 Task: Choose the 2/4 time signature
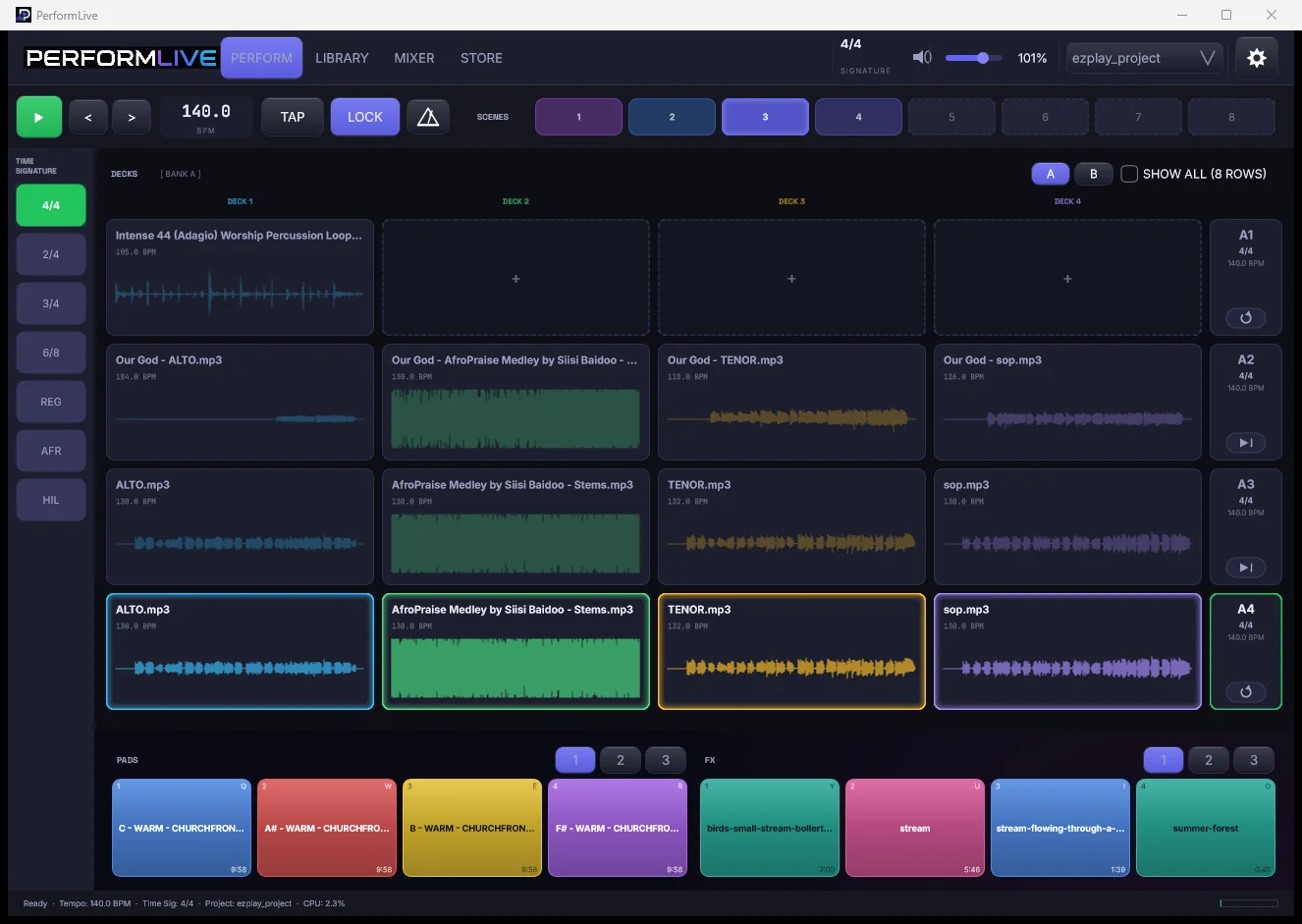pyautogui.click(x=51, y=254)
